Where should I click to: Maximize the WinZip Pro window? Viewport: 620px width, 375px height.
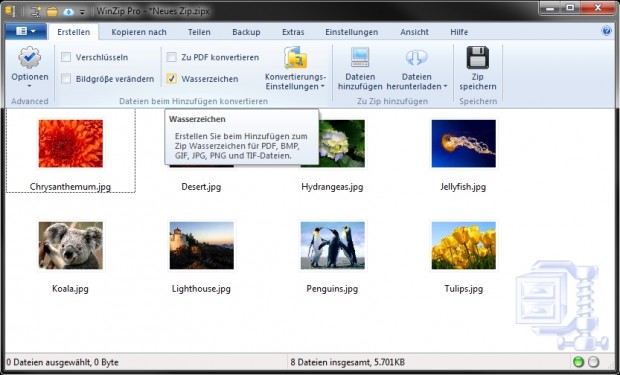point(570,8)
